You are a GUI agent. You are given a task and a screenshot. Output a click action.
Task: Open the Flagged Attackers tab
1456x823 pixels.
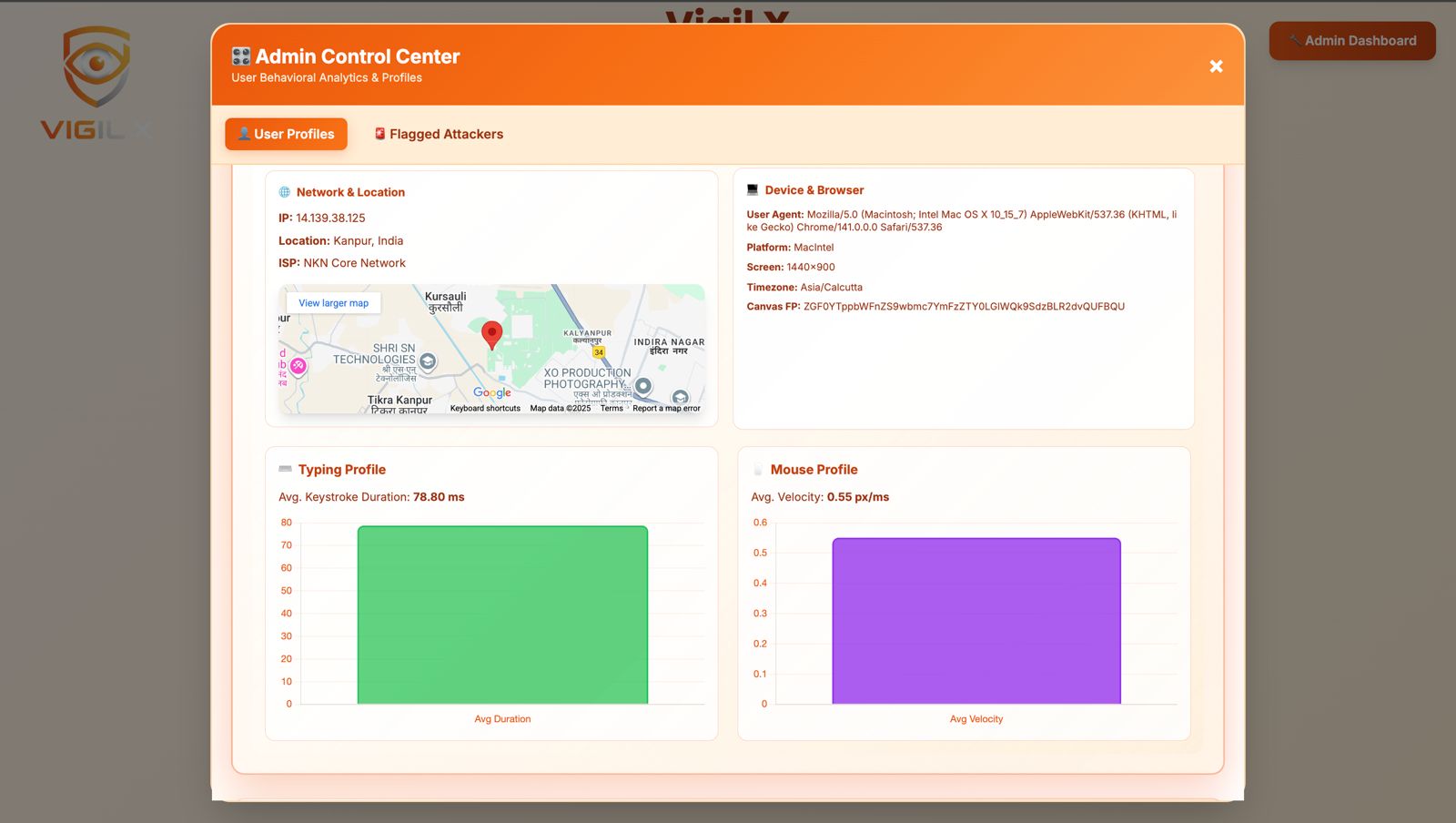point(439,134)
